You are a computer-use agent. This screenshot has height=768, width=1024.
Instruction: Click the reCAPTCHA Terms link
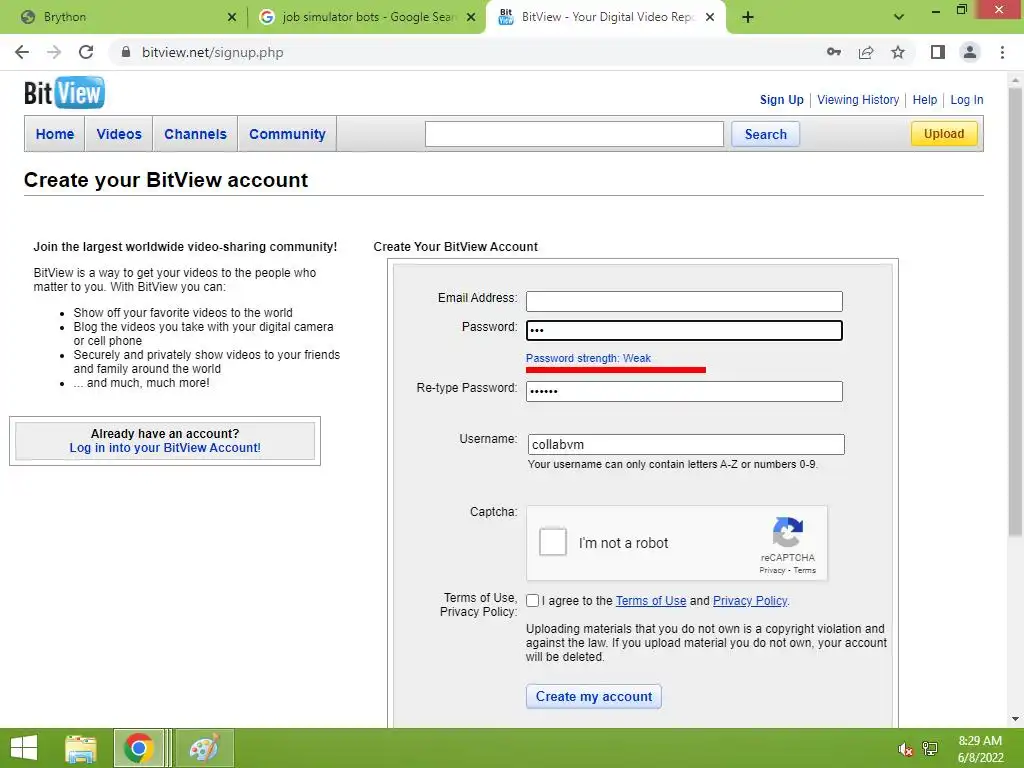(x=805, y=570)
